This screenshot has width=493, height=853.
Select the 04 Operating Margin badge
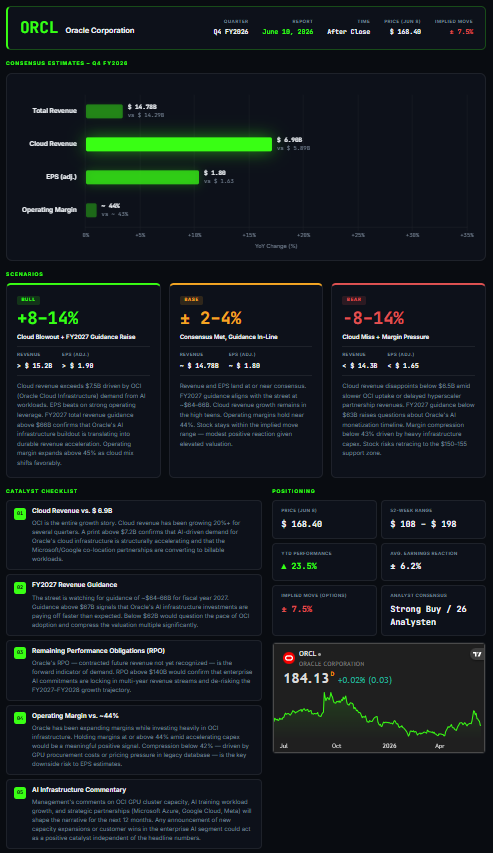[20, 718]
